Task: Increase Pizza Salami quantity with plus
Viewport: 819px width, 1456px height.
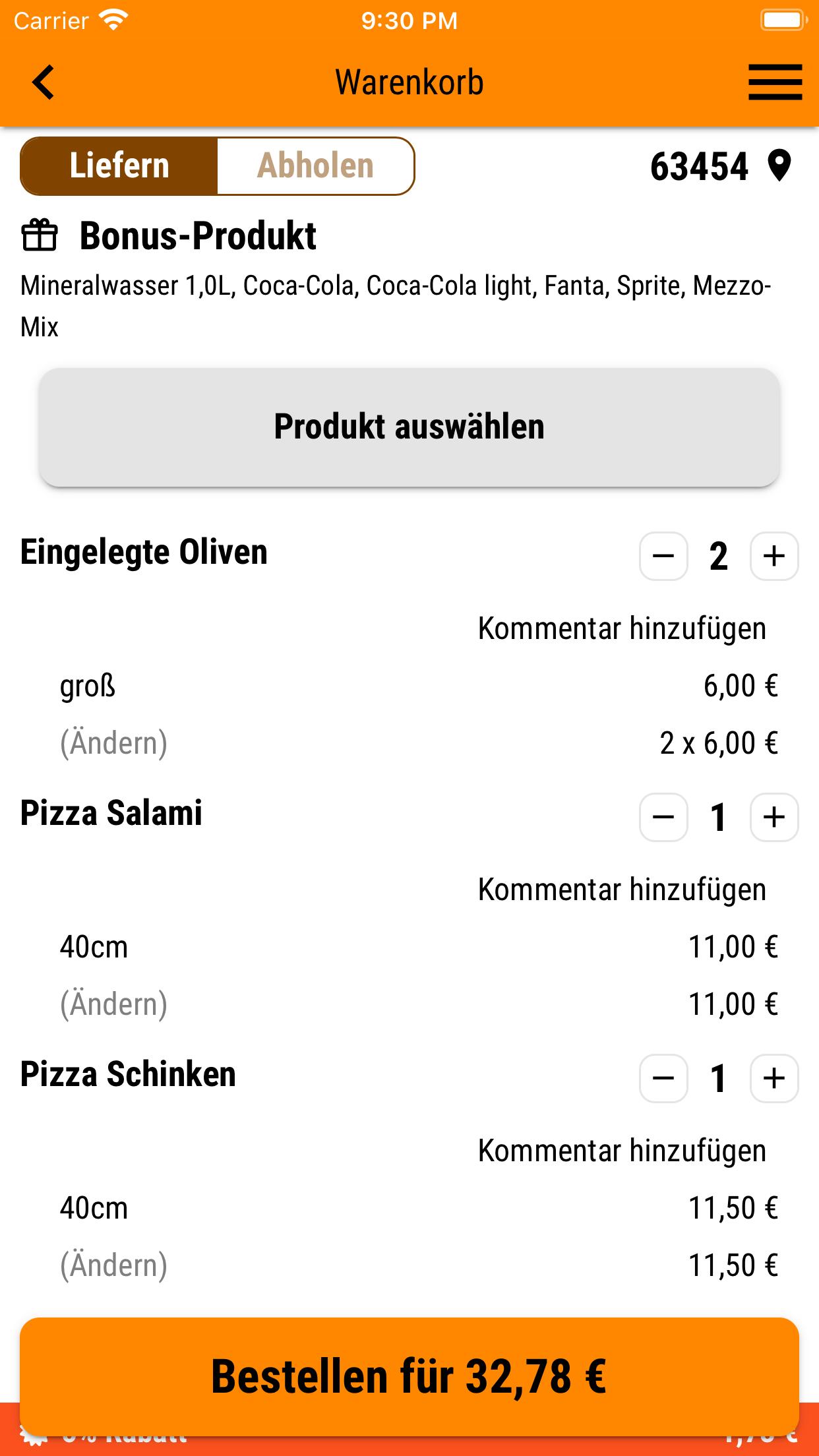Action: click(774, 818)
